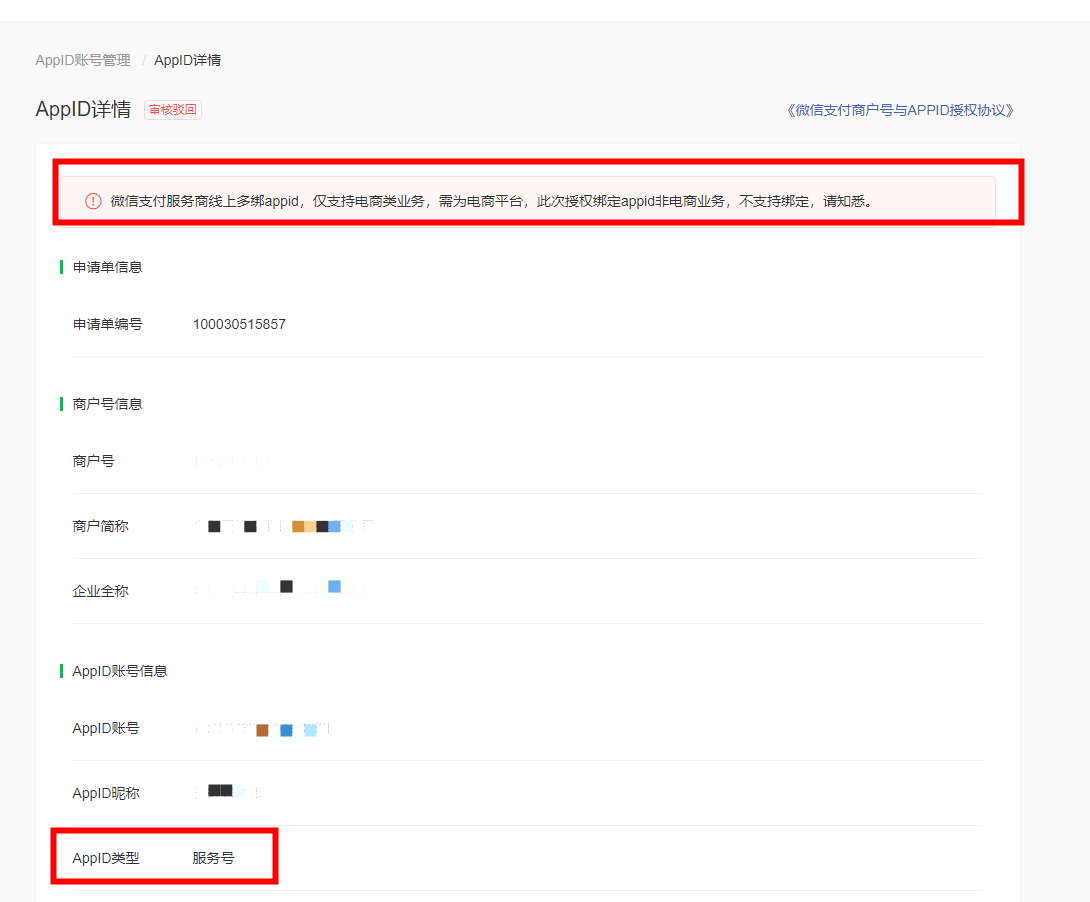Select the 企业全称 field label

(x=101, y=591)
